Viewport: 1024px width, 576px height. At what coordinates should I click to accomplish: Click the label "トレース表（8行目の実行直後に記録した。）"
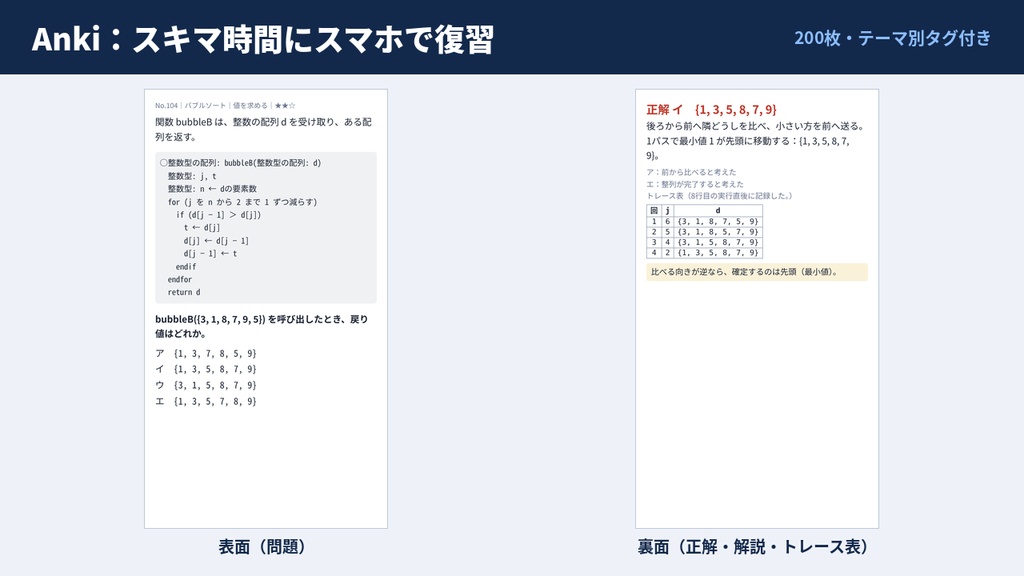pos(719,196)
